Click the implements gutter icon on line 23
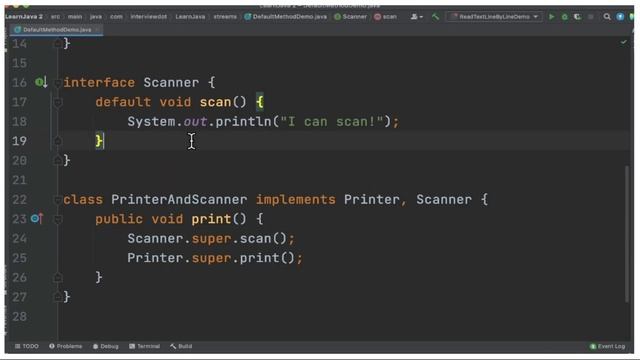 (x=37, y=219)
